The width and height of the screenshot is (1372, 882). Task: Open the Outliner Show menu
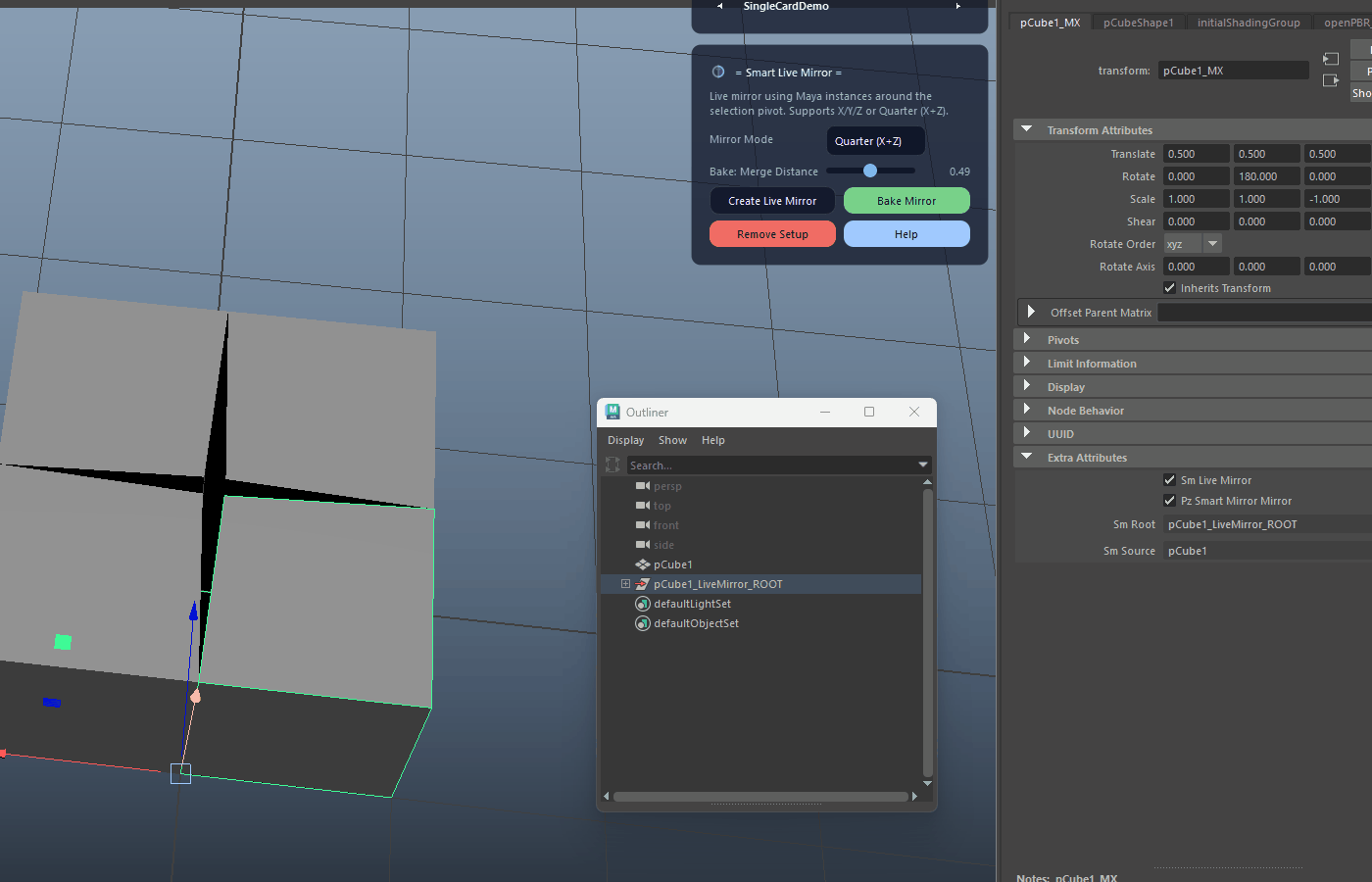point(672,440)
